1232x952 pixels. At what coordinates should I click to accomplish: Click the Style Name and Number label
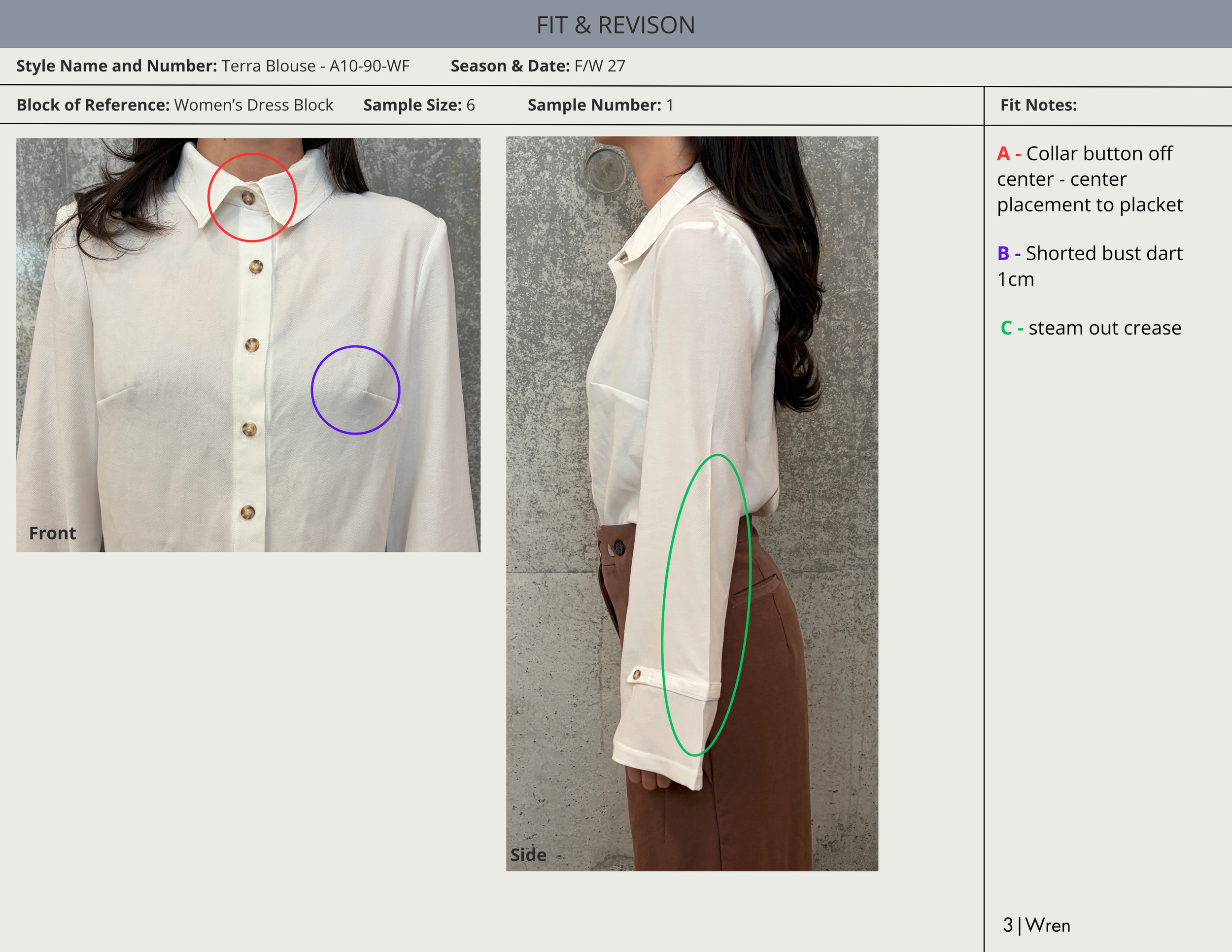pyautogui.click(x=116, y=66)
